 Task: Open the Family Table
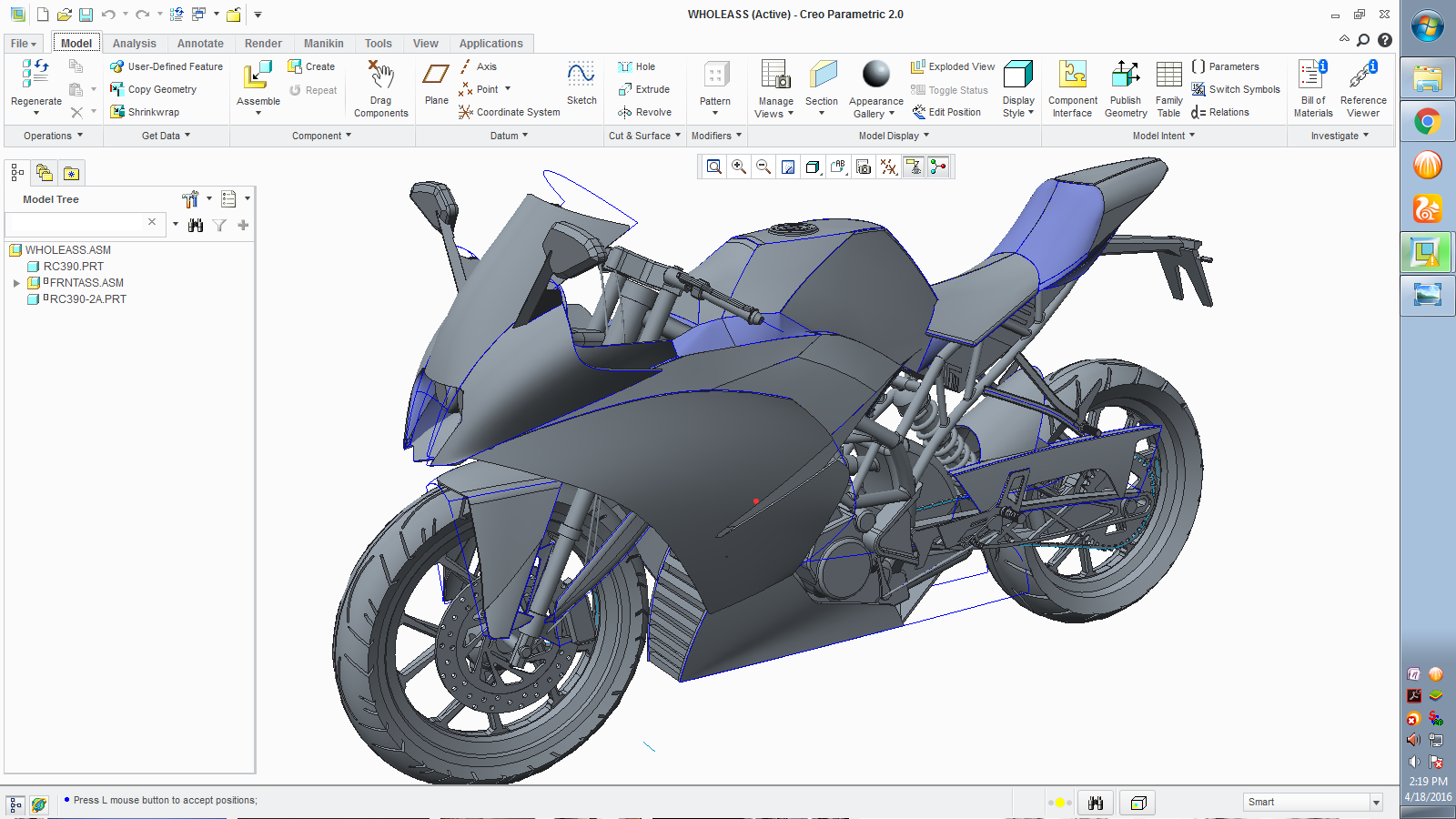coord(1169,76)
